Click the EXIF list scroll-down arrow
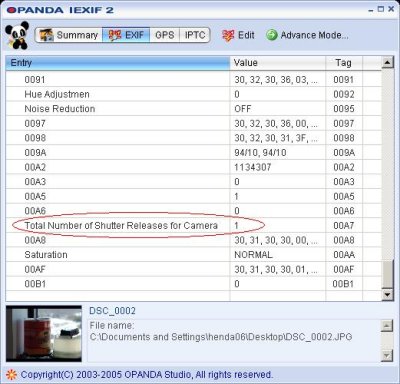The width and height of the screenshot is (400, 384). click(387, 294)
